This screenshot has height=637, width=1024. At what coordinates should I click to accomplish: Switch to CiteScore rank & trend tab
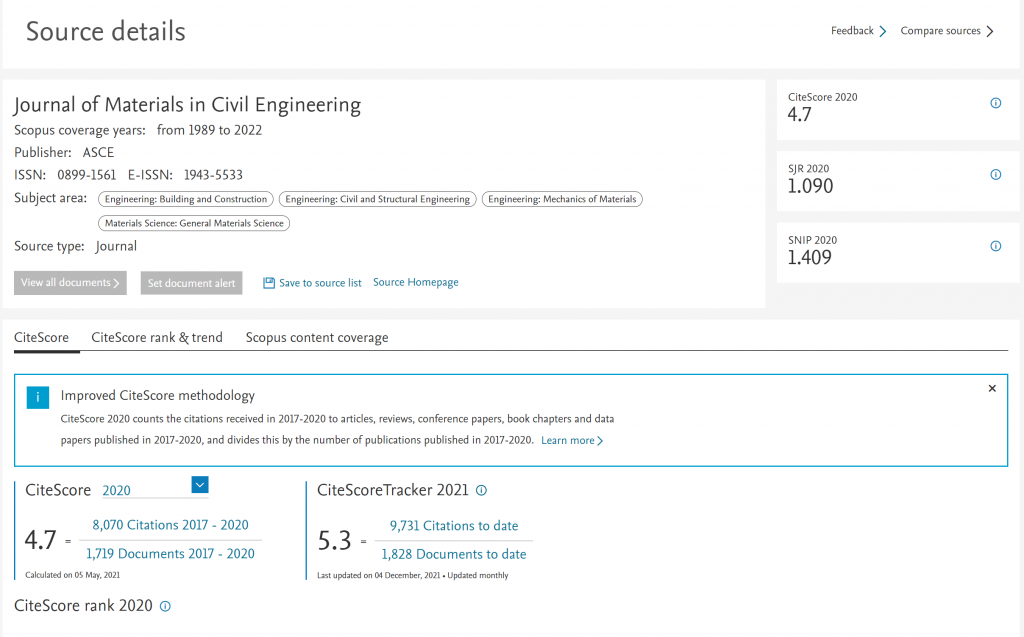point(157,338)
